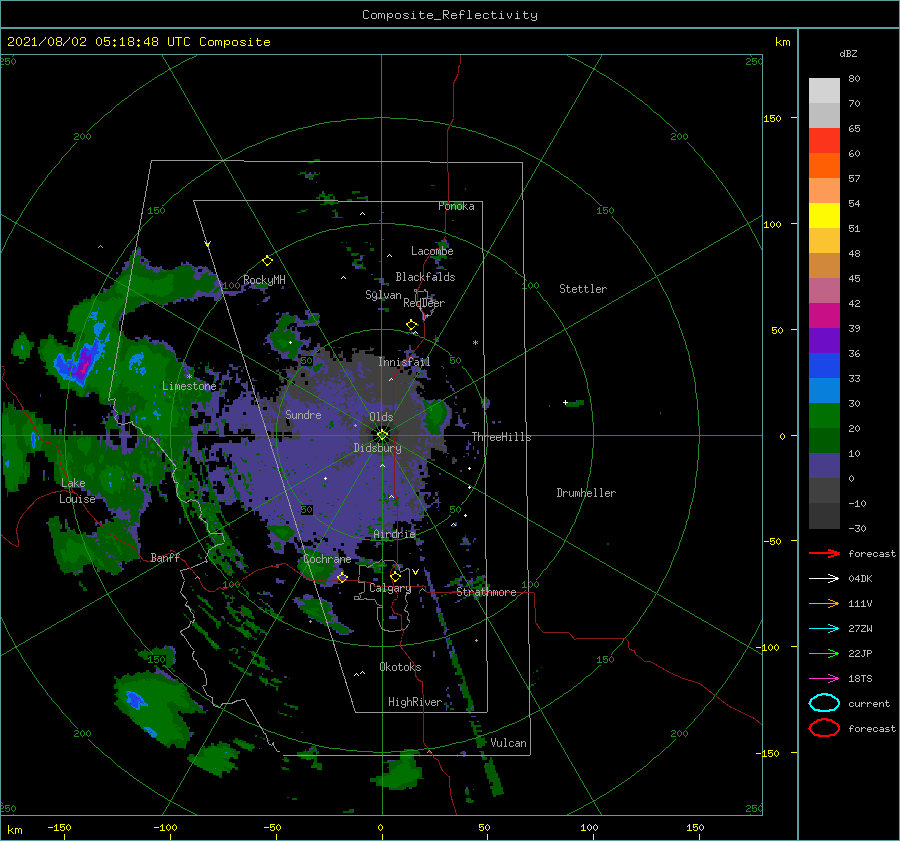The image size is (900, 841).
Task: Click the yellow diamond marker above Calgary
Action: tap(395, 576)
